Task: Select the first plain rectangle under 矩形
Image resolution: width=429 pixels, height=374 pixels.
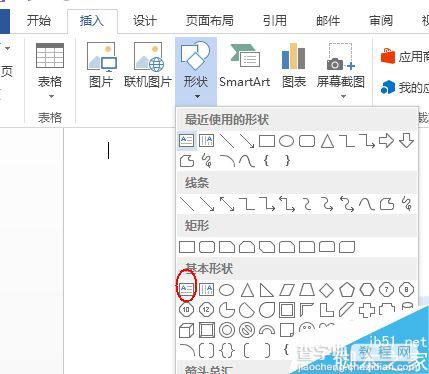Action: click(187, 247)
